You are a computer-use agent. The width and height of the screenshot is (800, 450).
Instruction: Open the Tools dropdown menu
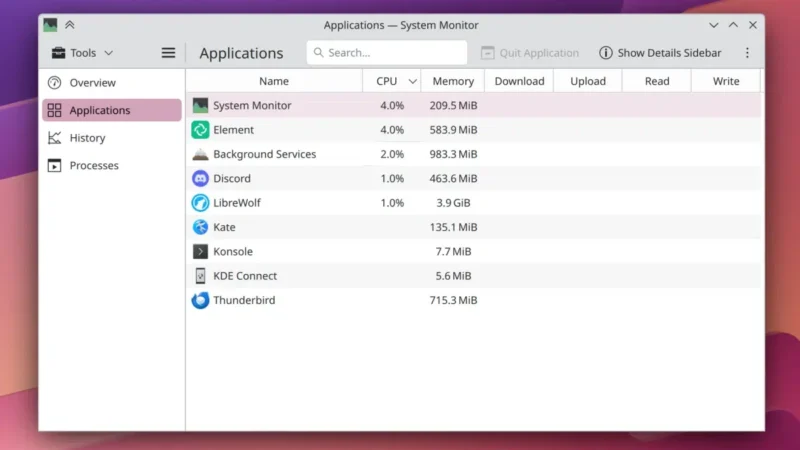[82, 53]
